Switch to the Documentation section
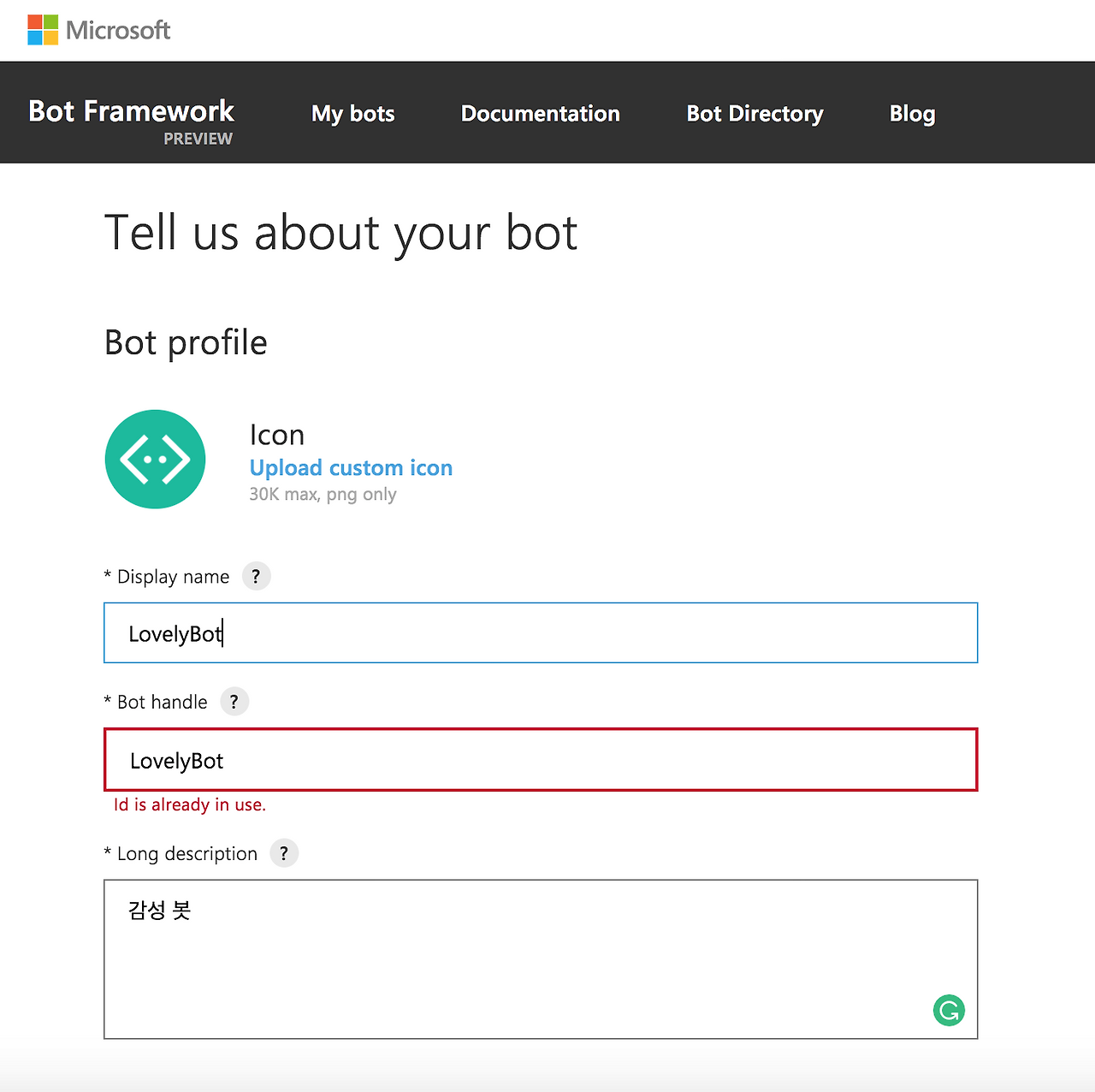Screen dimensions: 1095x1092 (540, 113)
